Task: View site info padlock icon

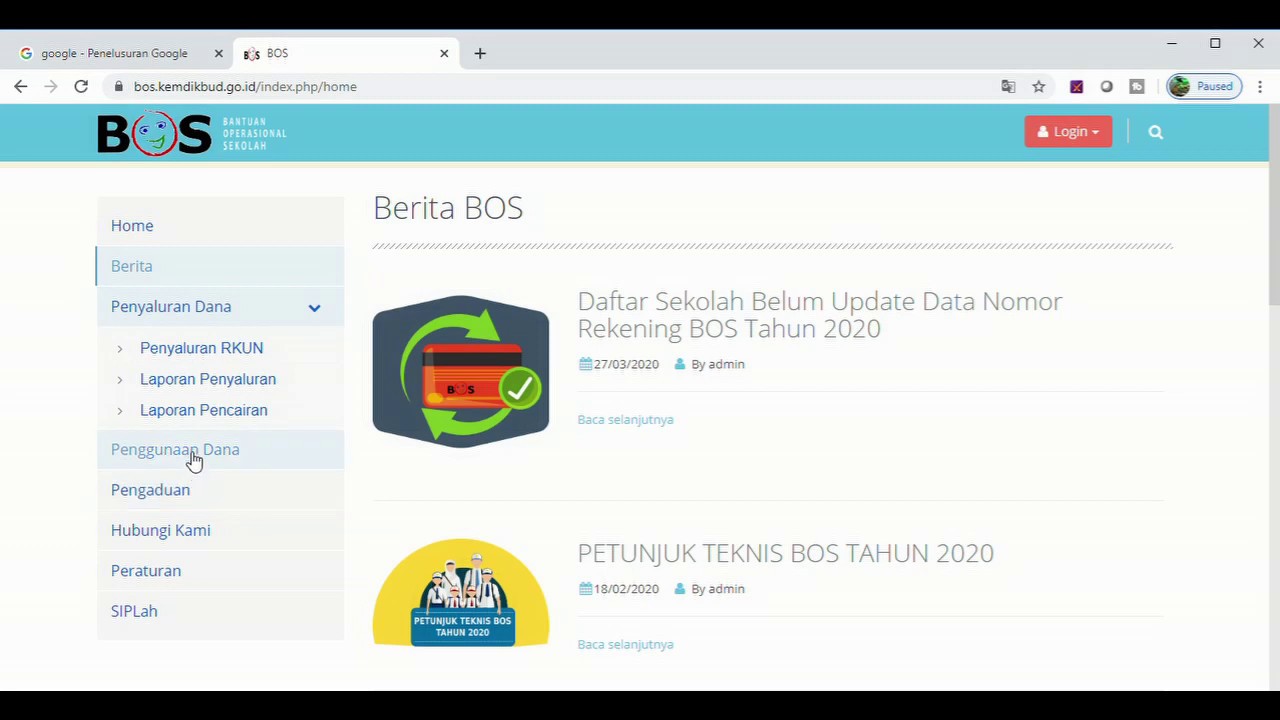Action: 118,87
